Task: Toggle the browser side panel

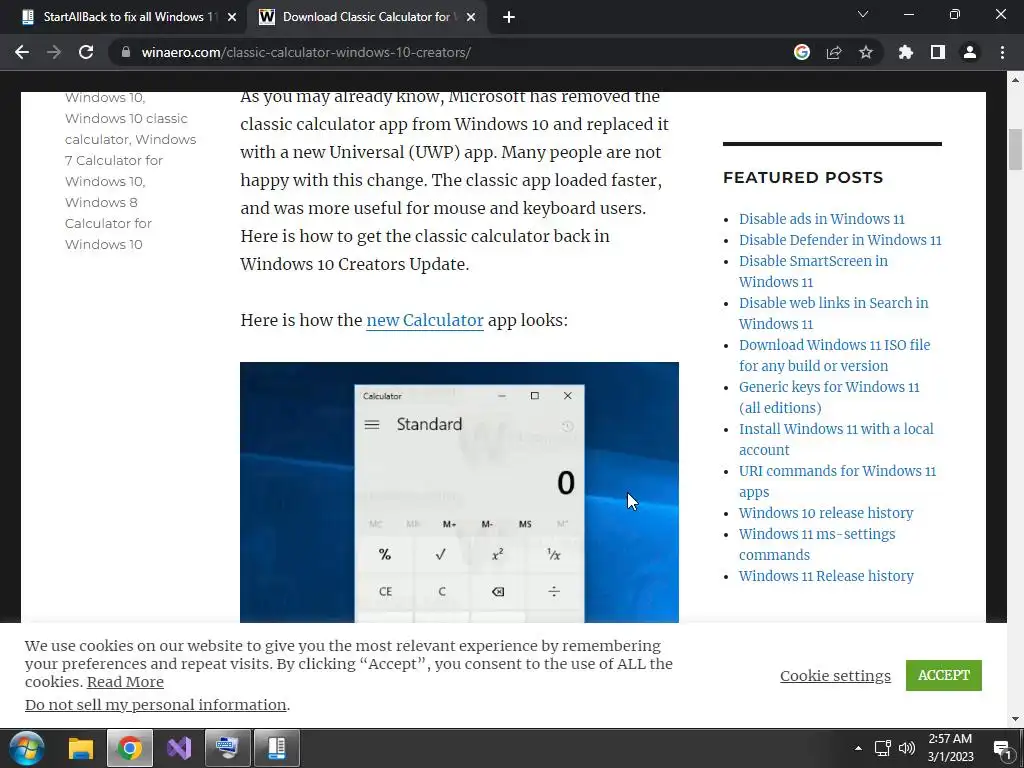Action: point(938,52)
